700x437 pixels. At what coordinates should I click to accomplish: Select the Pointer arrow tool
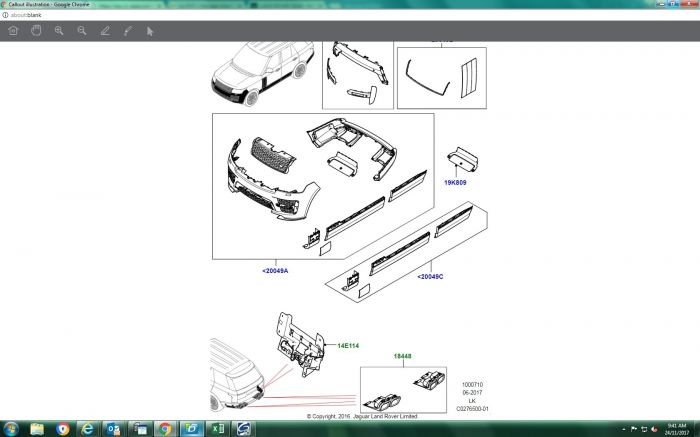pos(150,31)
